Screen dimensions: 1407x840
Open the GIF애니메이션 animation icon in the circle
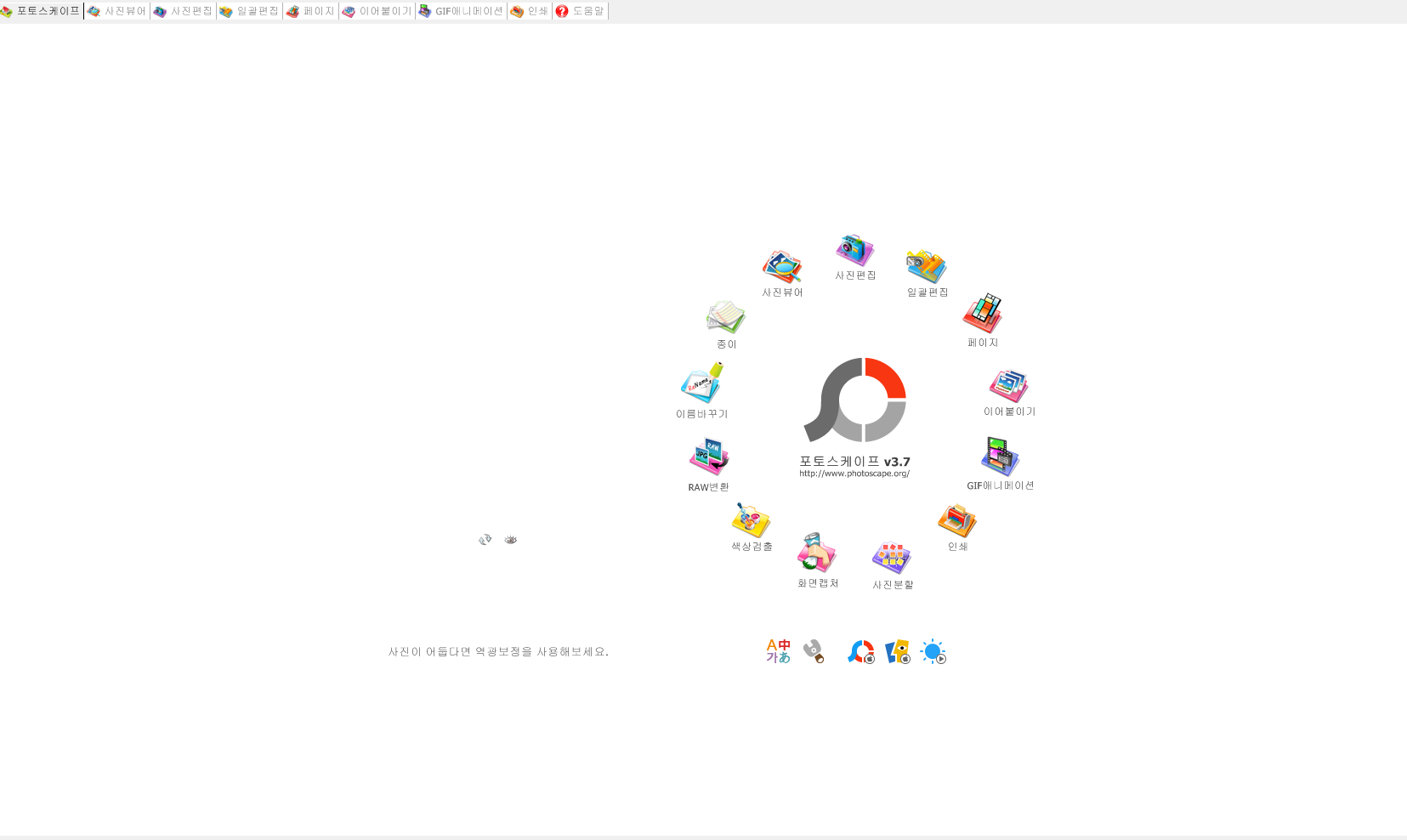coord(1000,464)
